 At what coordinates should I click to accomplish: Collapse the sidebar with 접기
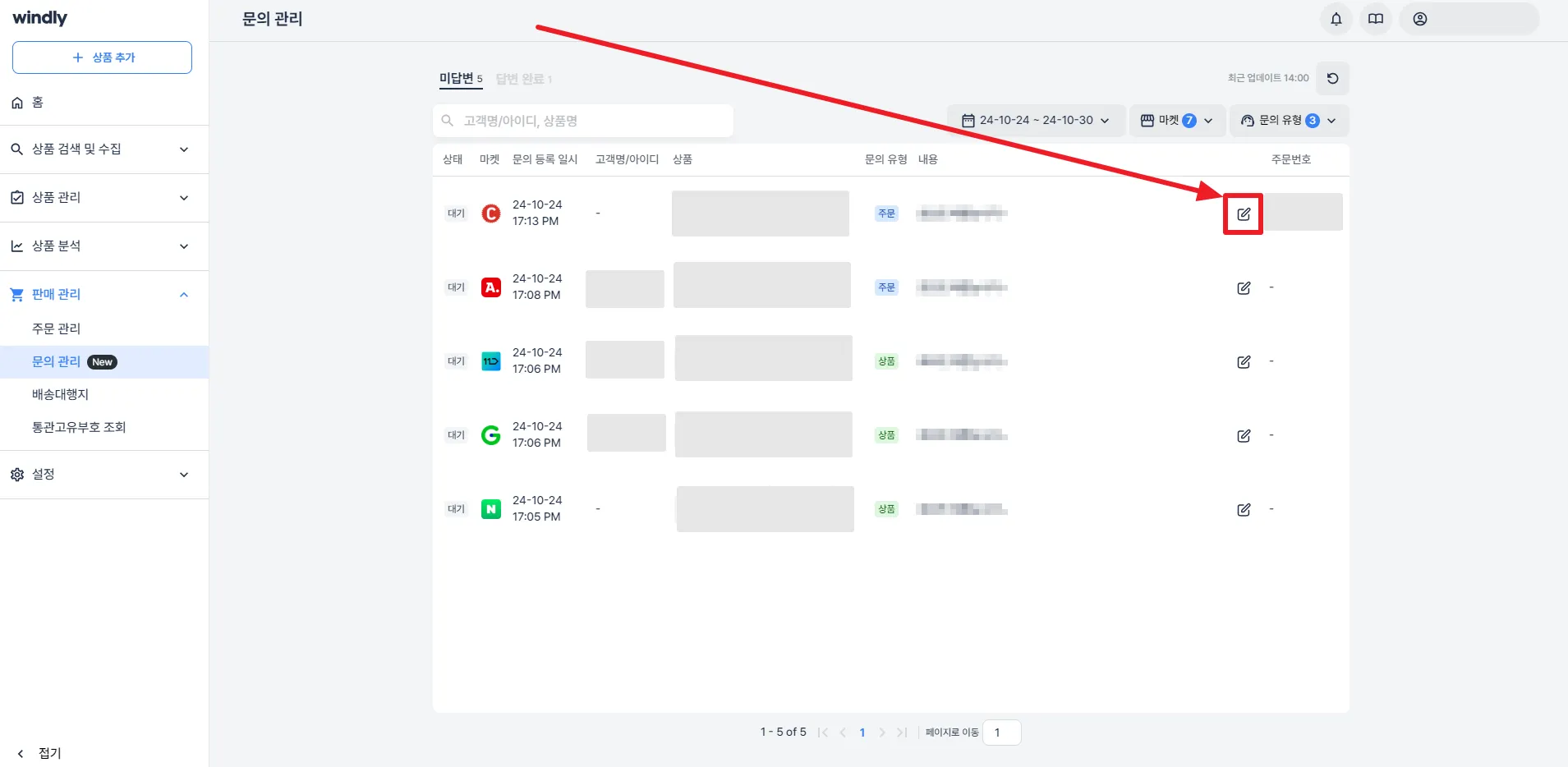(40, 753)
